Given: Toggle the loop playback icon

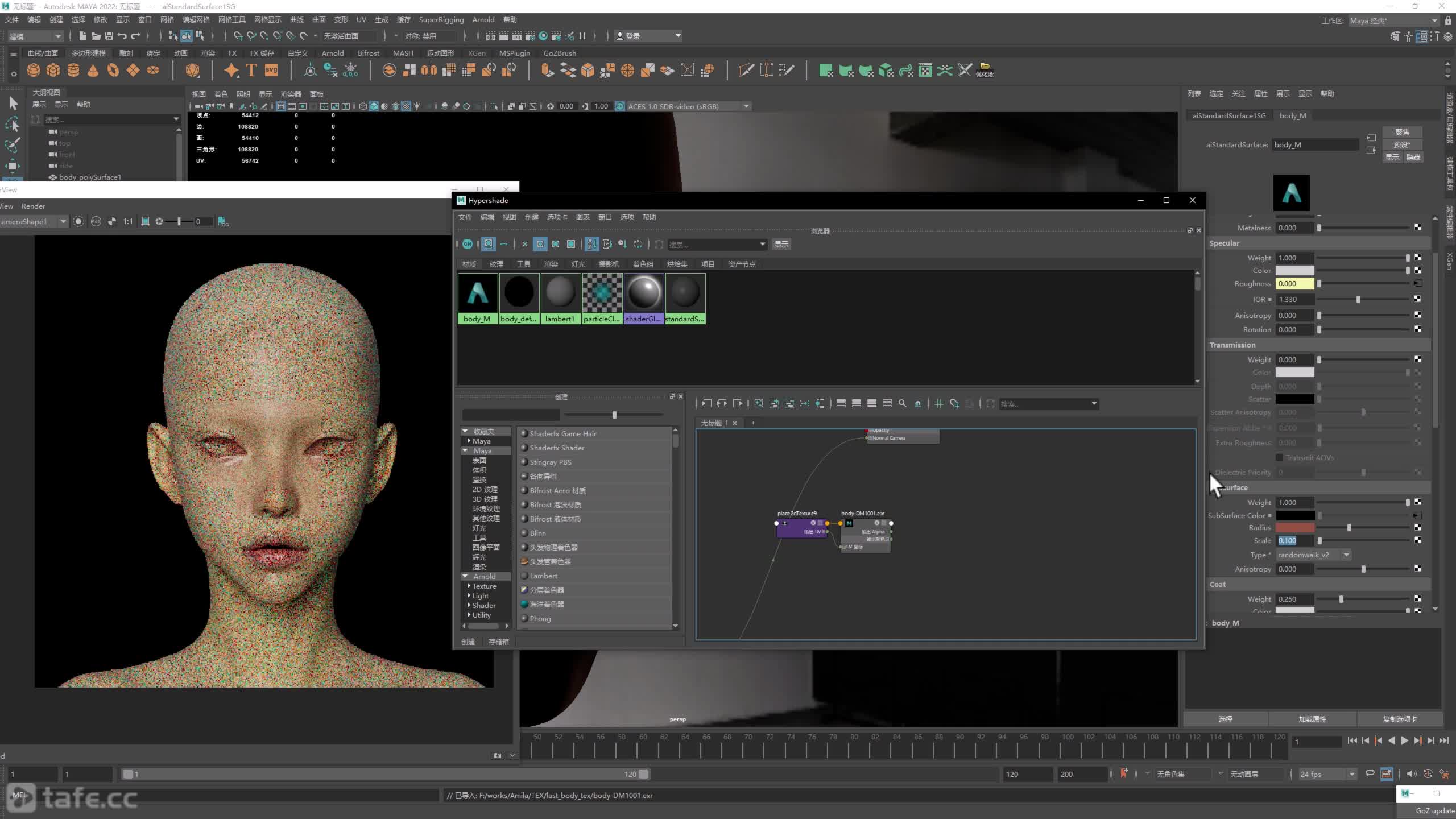Looking at the screenshot, I should (x=1370, y=773).
